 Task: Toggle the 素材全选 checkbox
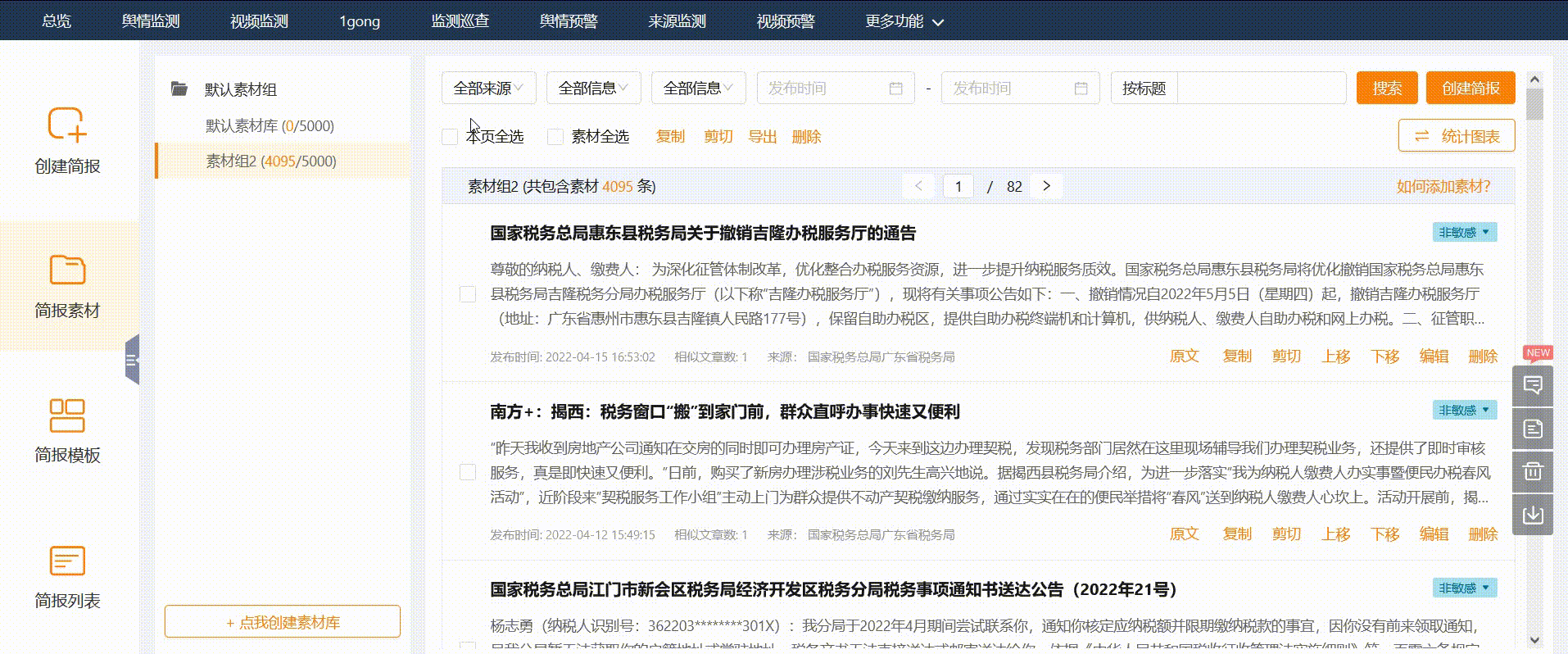pos(555,137)
